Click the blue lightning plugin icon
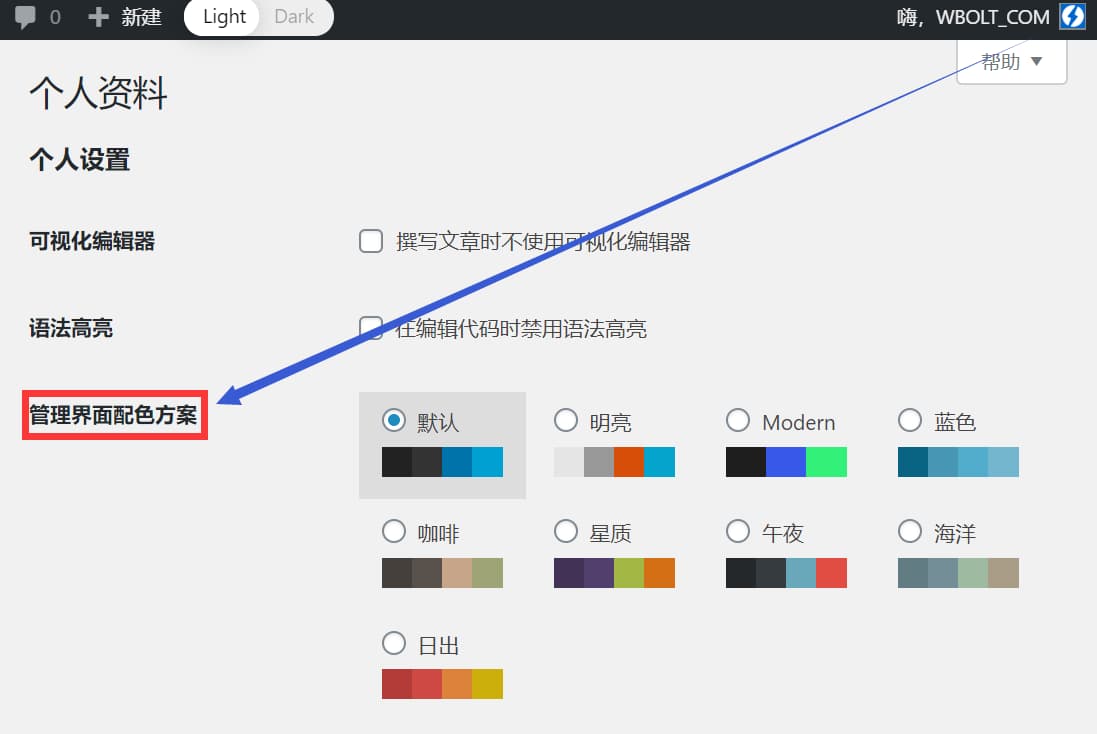 tap(1073, 16)
